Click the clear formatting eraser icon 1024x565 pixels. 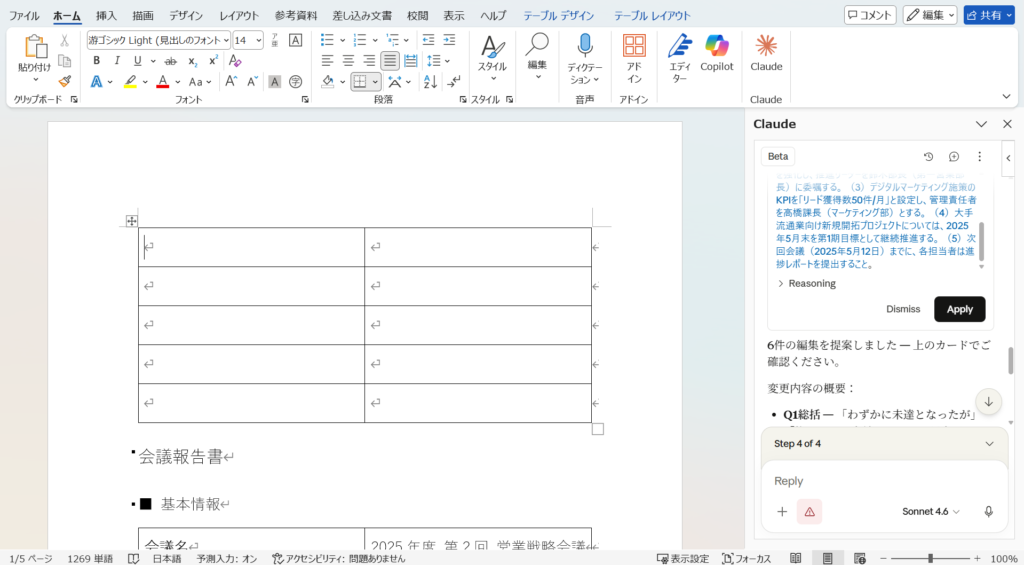(235, 61)
